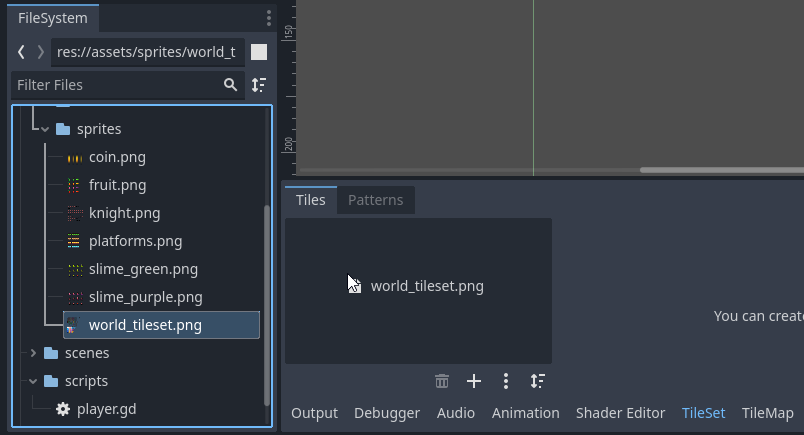This screenshot has width=804, height=435.
Task: Add a new tile source with plus icon
Action: click(x=474, y=381)
